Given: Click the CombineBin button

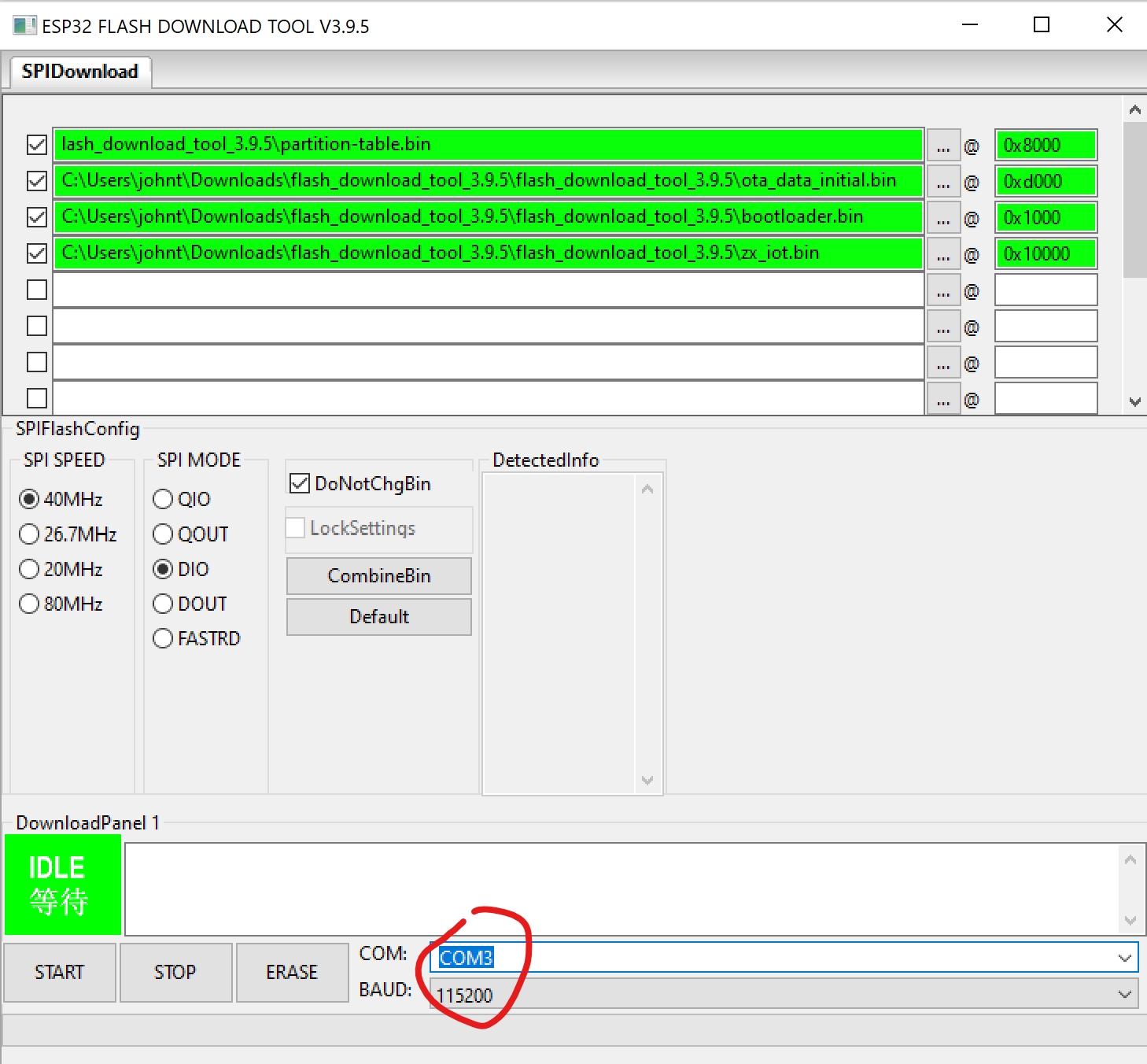Looking at the screenshot, I should [379, 576].
